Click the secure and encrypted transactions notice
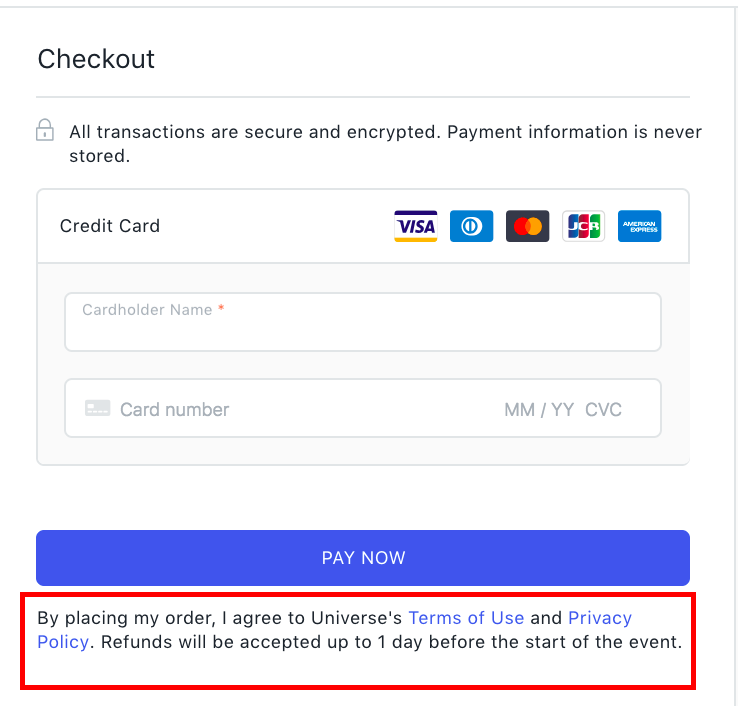 click(x=385, y=133)
